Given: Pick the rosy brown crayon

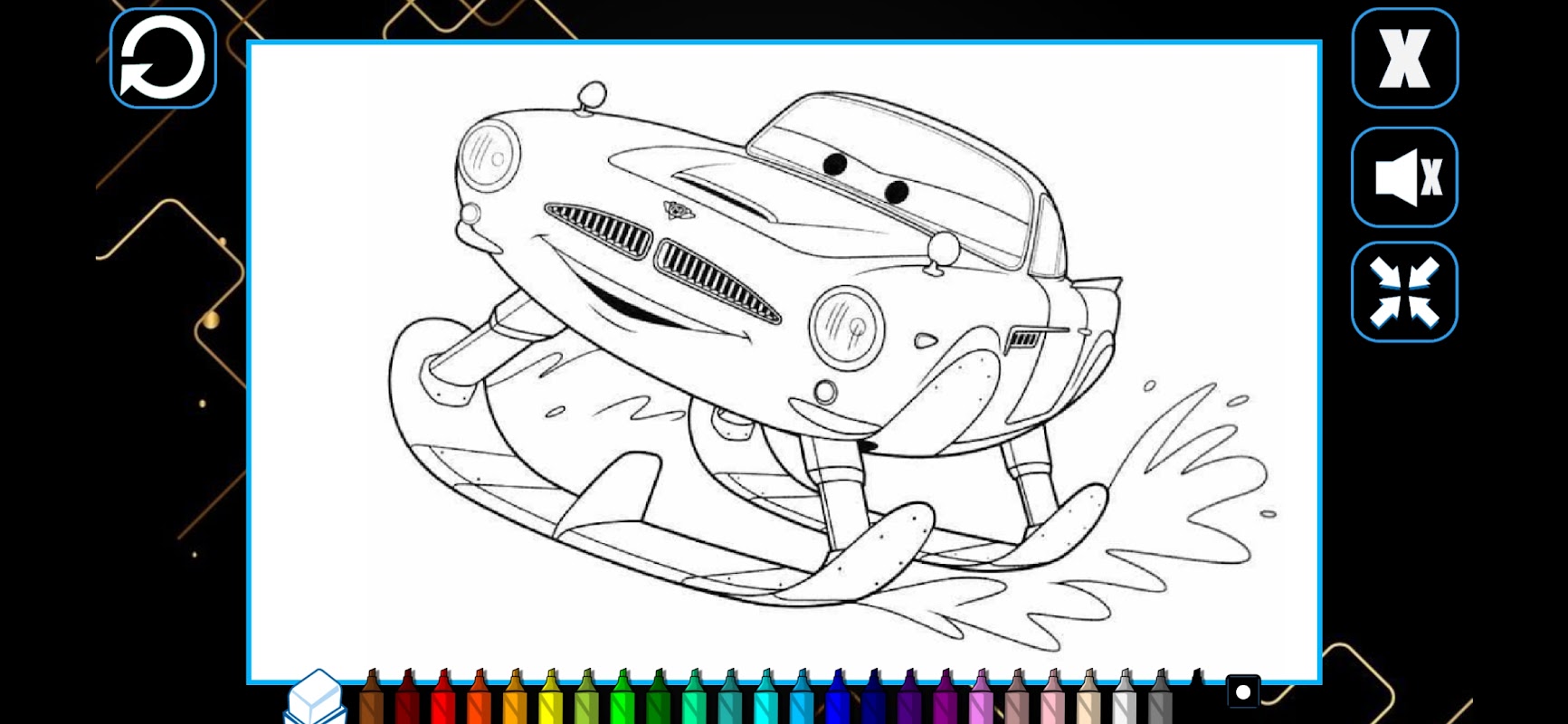Looking at the screenshot, I should pyautogui.click(x=1017, y=698).
